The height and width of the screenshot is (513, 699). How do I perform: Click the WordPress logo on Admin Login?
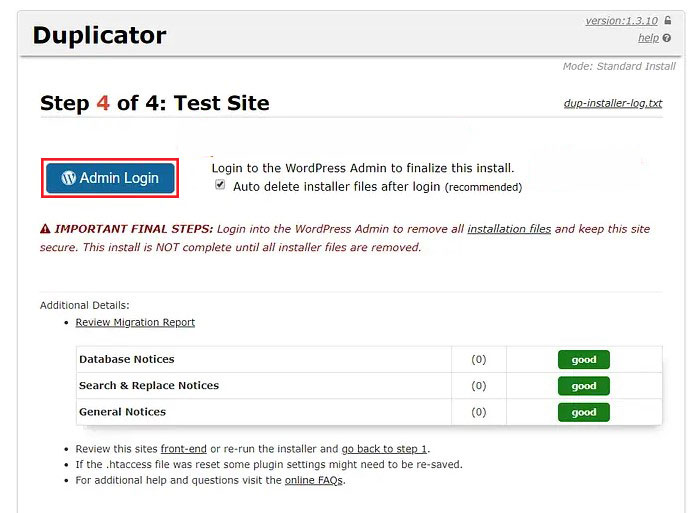click(x=68, y=178)
